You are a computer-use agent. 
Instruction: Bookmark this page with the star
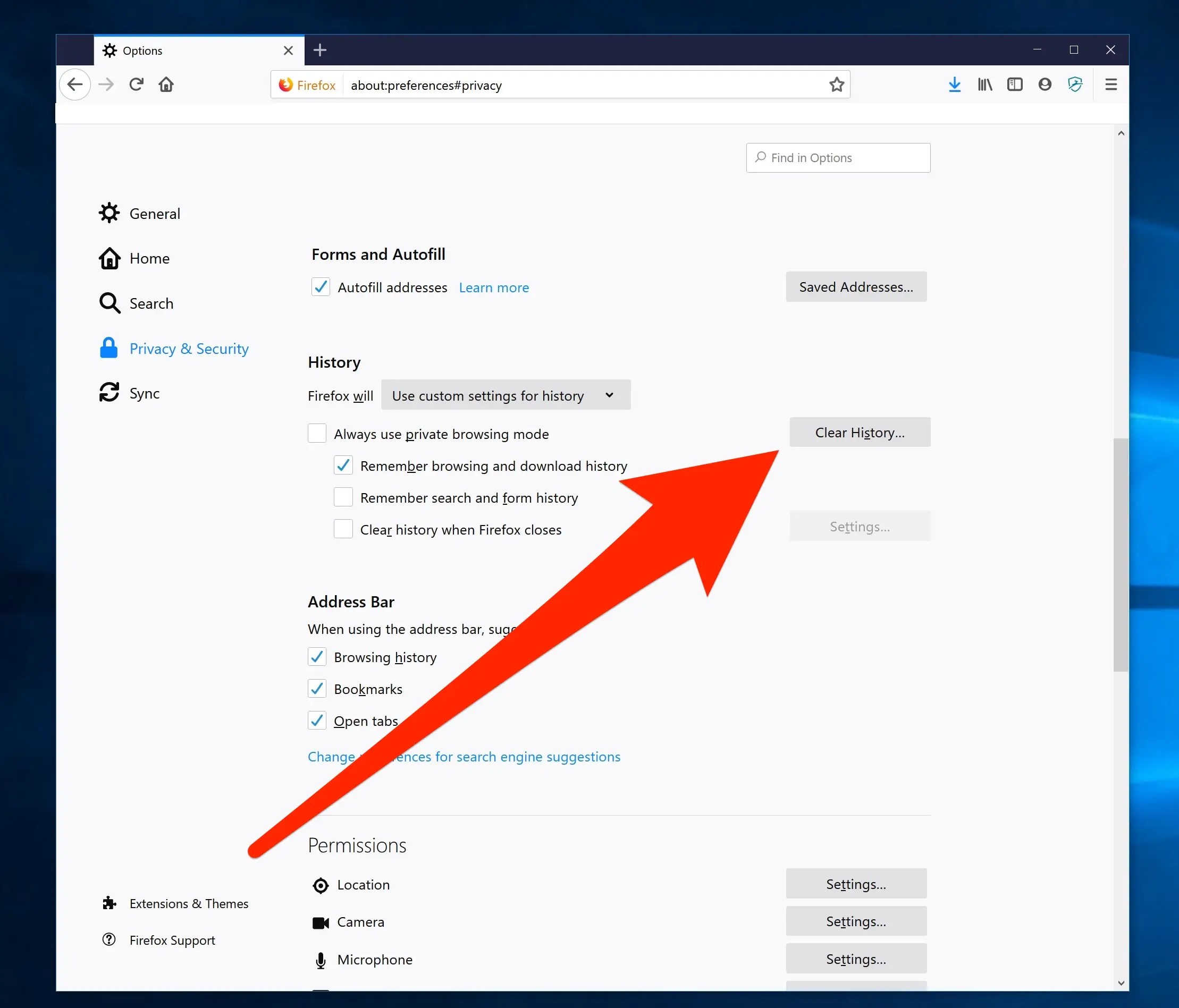pyautogui.click(x=836, y=84)
